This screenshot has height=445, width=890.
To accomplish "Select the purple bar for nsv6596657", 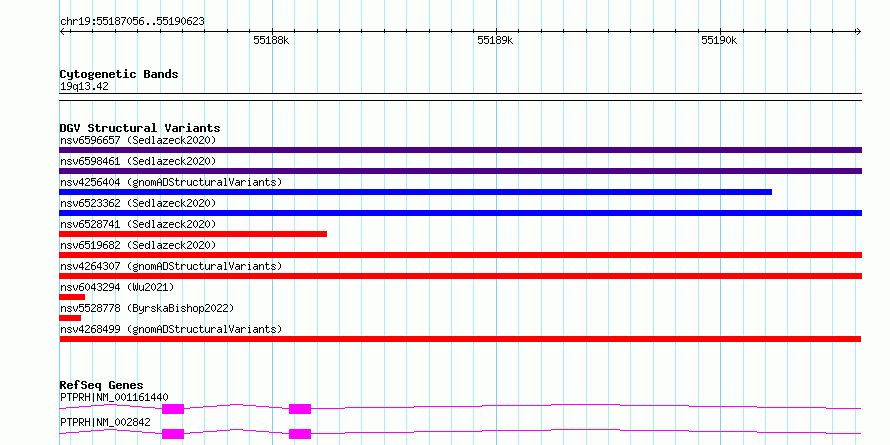I will tap(460, 150).
